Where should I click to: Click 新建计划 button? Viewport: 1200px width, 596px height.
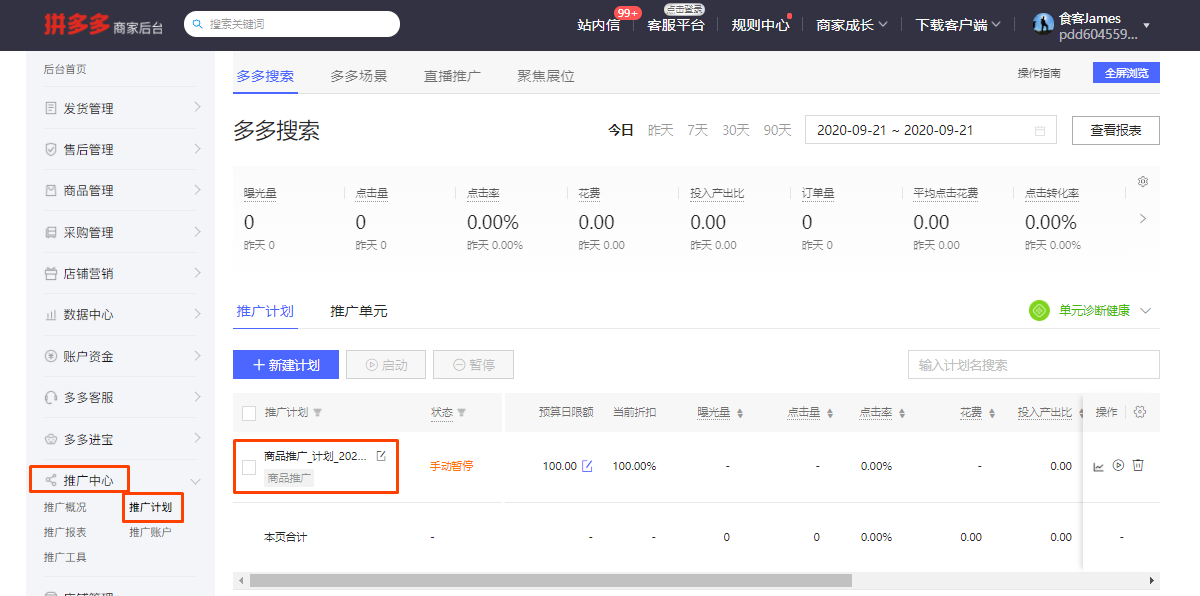tap(286, 365)
